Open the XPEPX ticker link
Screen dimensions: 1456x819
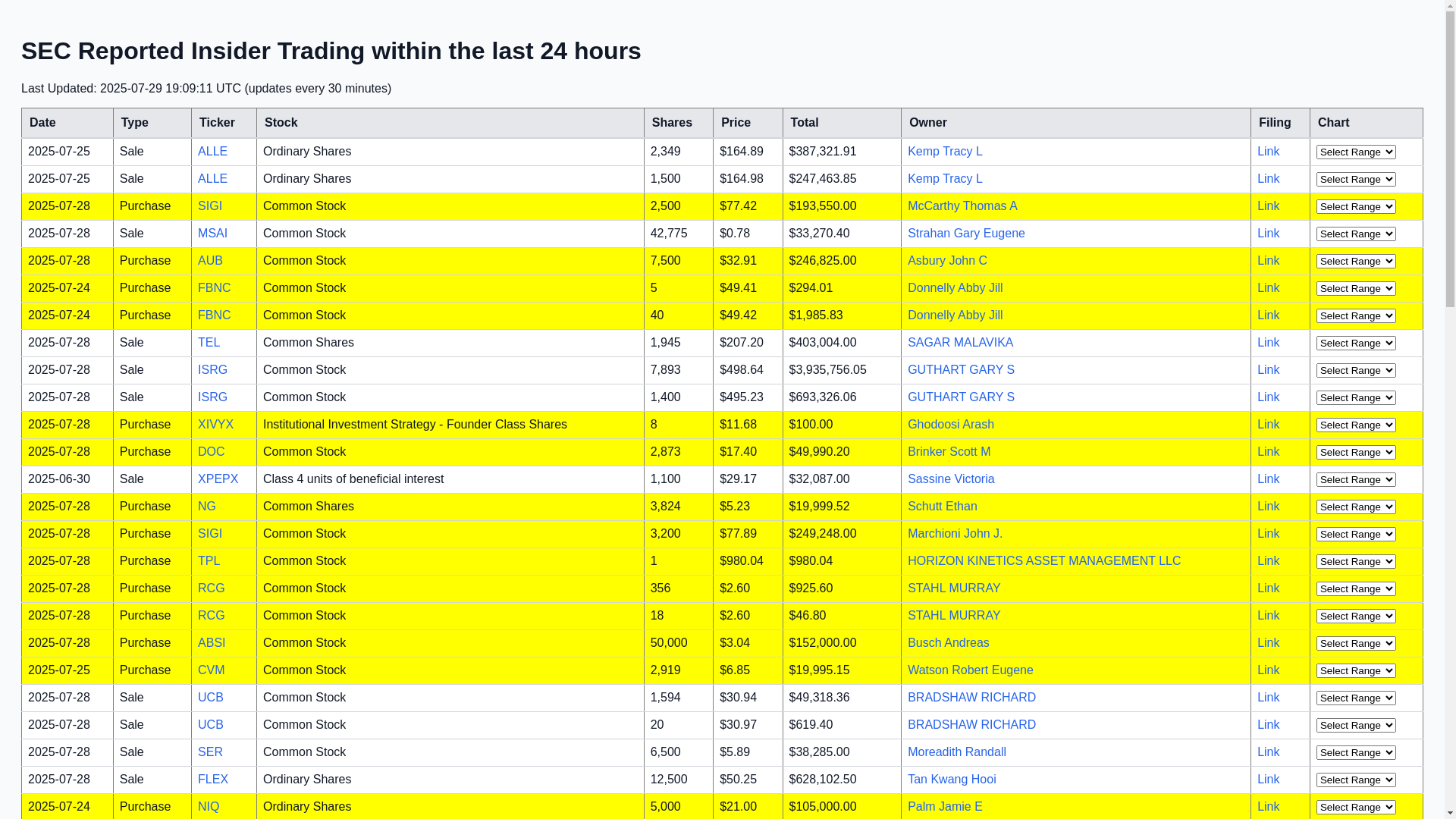[x=218, y=479]
